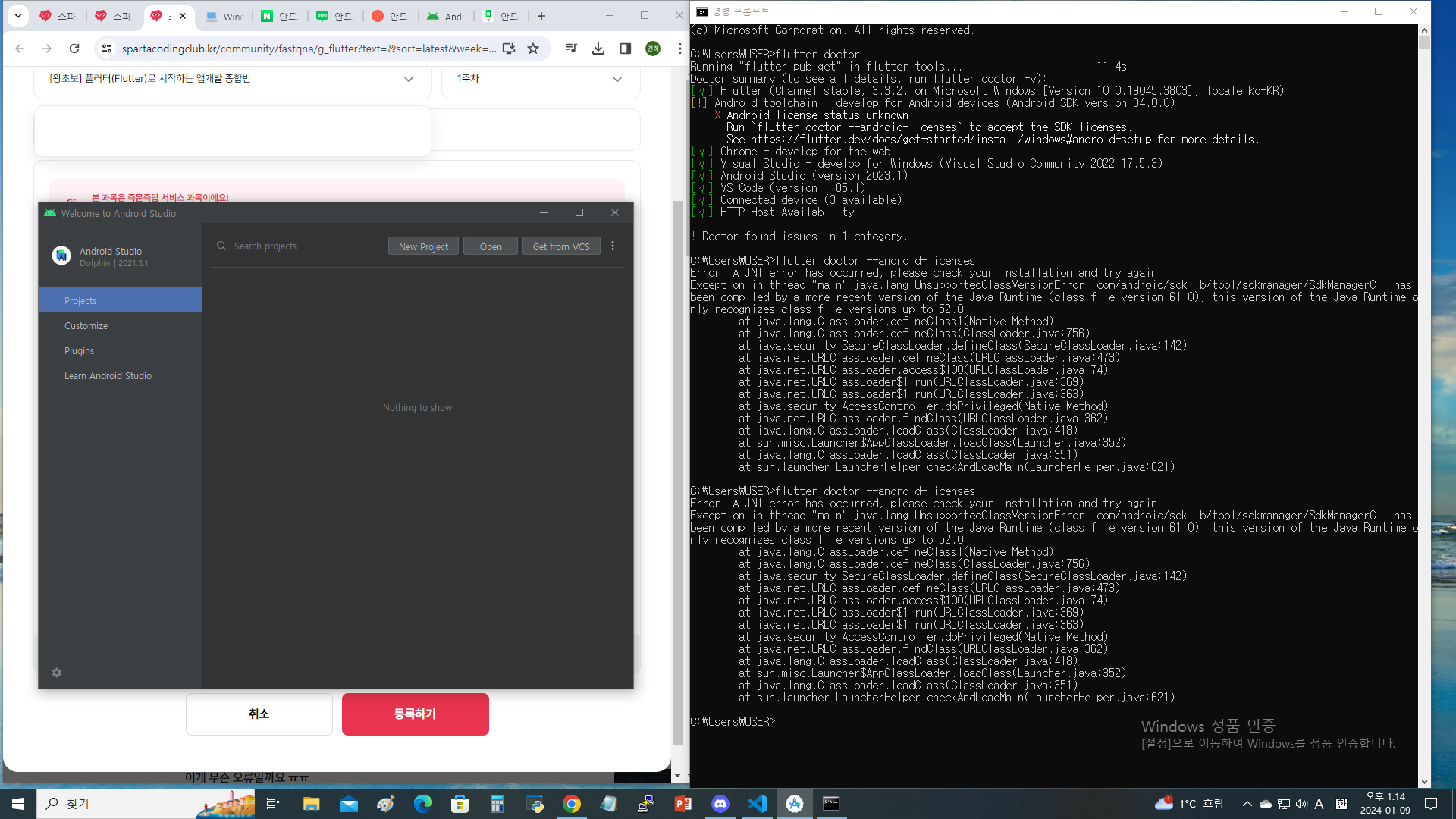Switch to Command Prompt on the taskbar
This screenshot has height=819, width=1456.
tap(832, 804)
